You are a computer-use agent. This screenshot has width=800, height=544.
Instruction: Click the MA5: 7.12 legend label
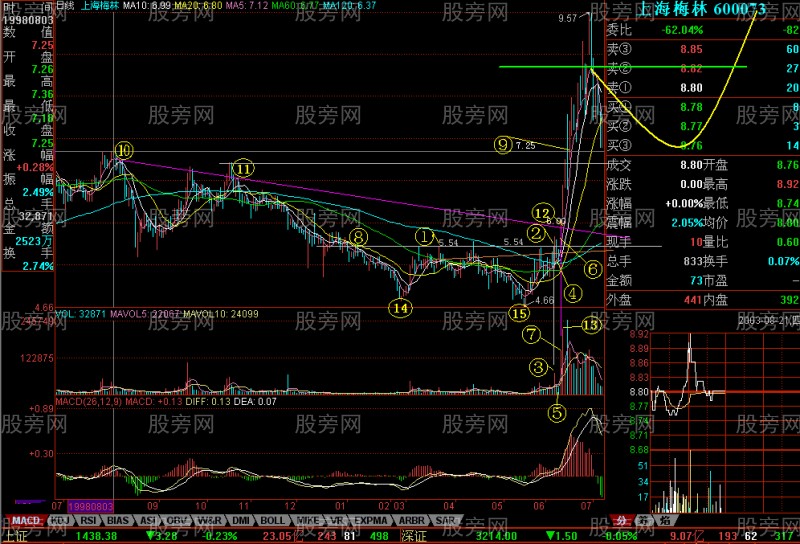click(x=247, y=6)
